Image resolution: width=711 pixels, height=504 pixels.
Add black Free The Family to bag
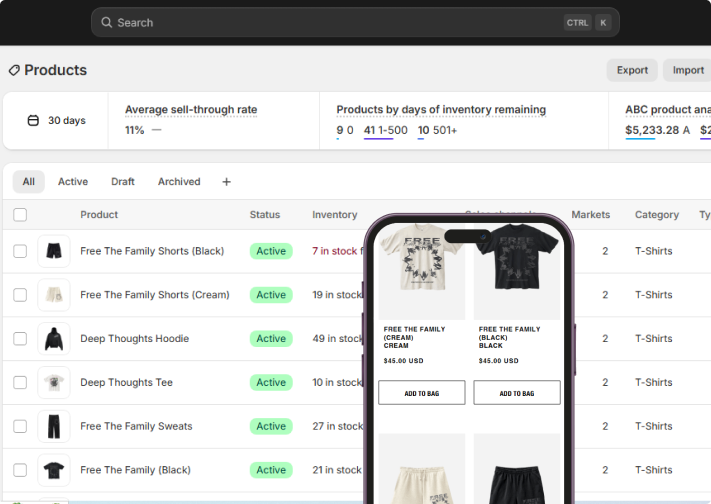517,393
